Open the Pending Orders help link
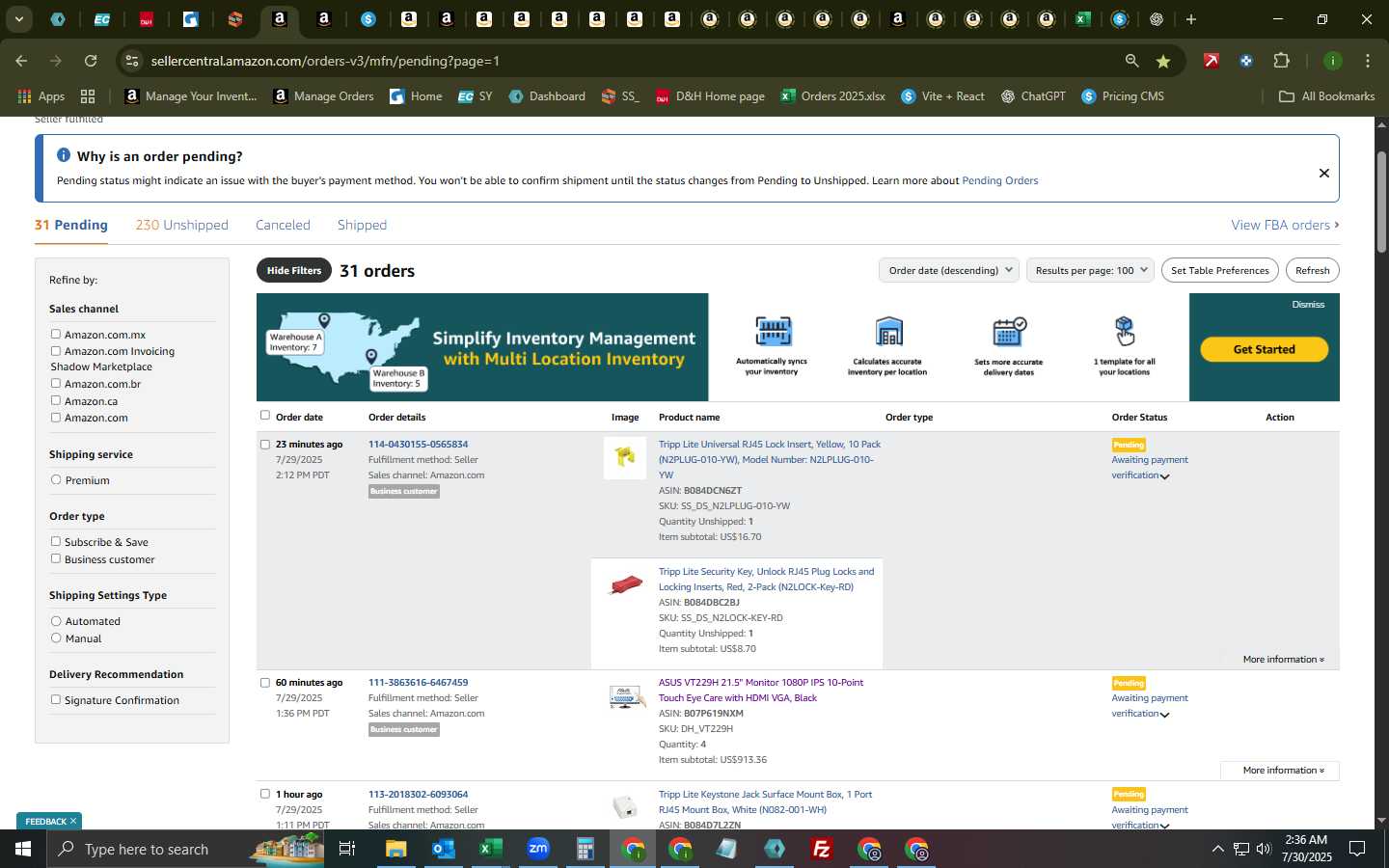This screenshot has width=1389, height=868. [x=1000, y=180]
